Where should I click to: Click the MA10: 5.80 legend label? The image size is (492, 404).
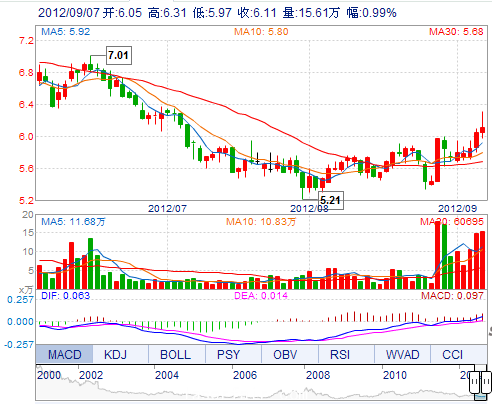point(261,32)
